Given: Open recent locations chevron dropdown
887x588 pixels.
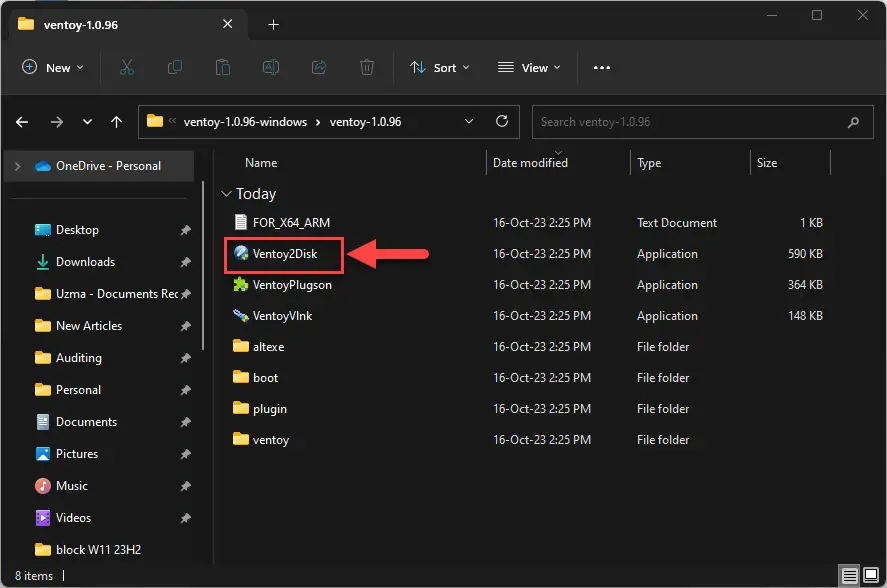Looking at the screenshot, I should coord(87,122).
